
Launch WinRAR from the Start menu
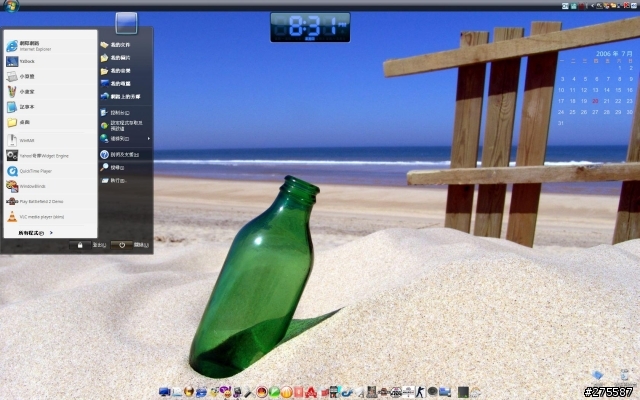[x=51, y=140]
